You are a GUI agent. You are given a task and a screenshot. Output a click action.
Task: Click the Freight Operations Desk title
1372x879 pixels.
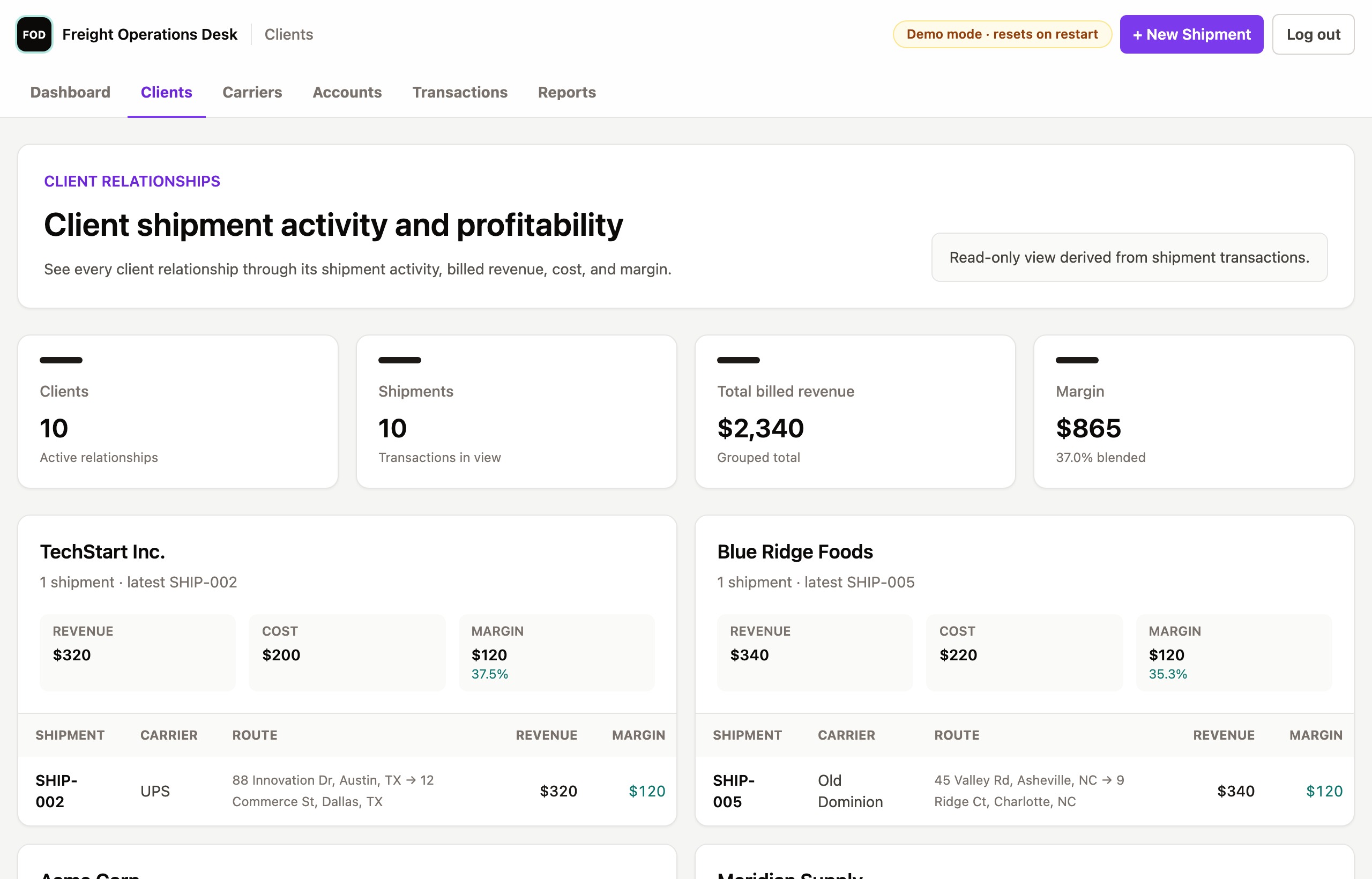click(150, 34)
